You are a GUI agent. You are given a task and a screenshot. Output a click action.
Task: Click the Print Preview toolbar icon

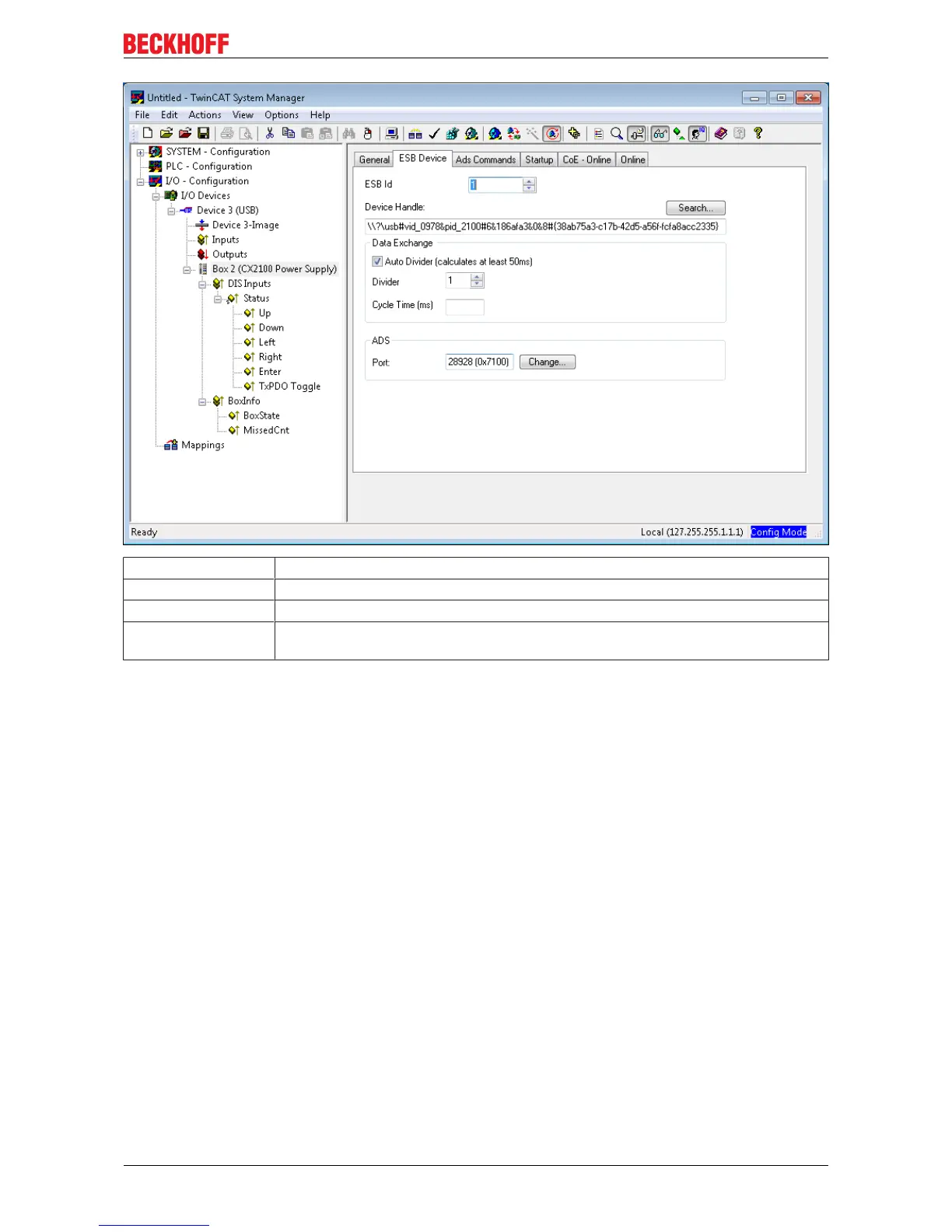pyautogui.click(x=246, y=134)
